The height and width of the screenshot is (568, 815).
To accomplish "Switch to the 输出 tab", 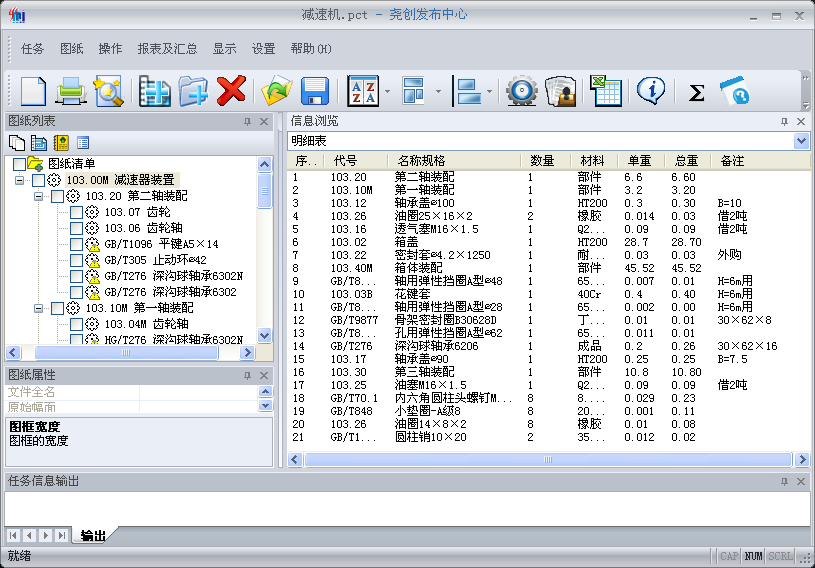I will [93, 536].
